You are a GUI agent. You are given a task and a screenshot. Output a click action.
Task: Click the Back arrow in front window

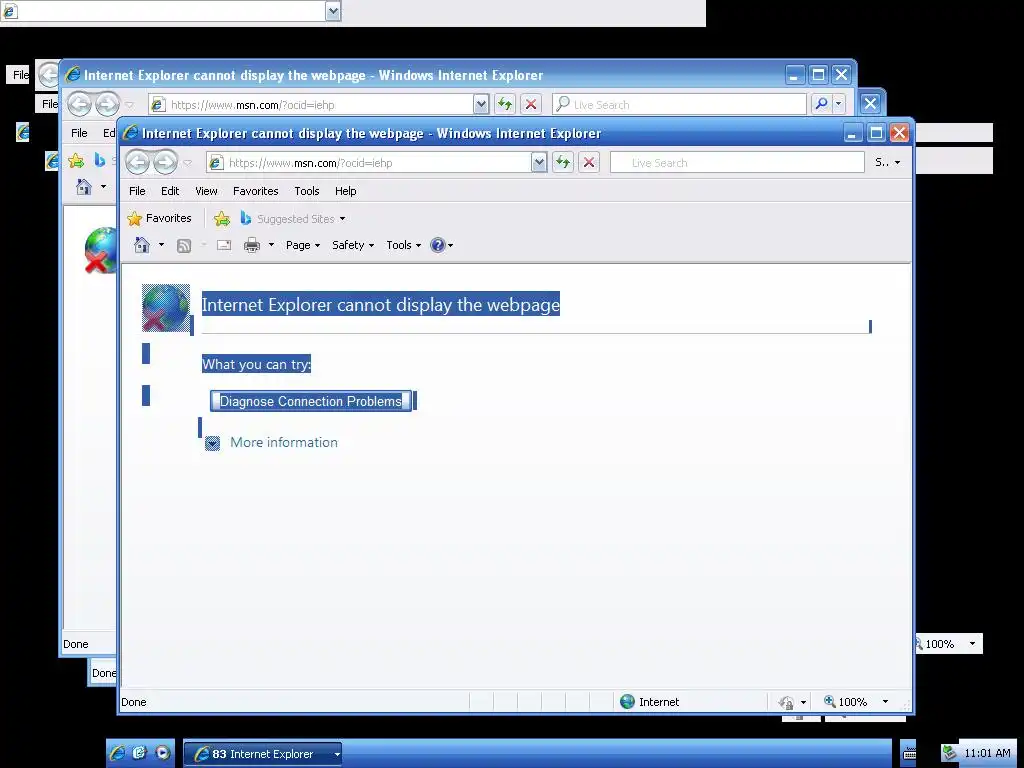point(137,163)
